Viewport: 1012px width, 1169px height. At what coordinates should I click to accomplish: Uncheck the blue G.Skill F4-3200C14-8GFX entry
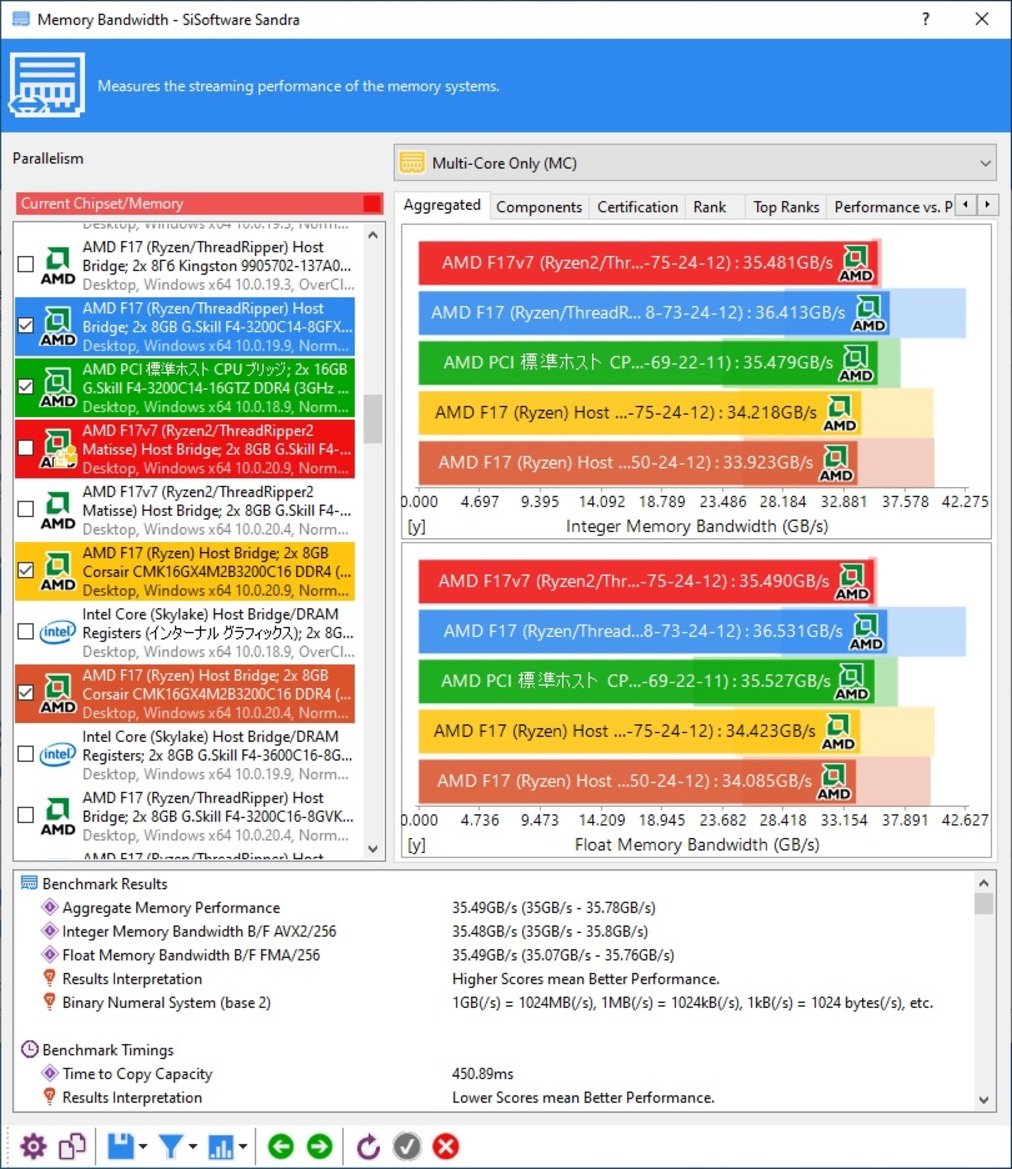click(25, 325)
